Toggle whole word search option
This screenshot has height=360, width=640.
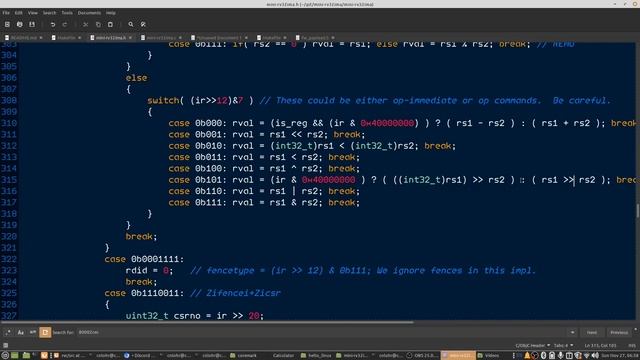(33, 333)
